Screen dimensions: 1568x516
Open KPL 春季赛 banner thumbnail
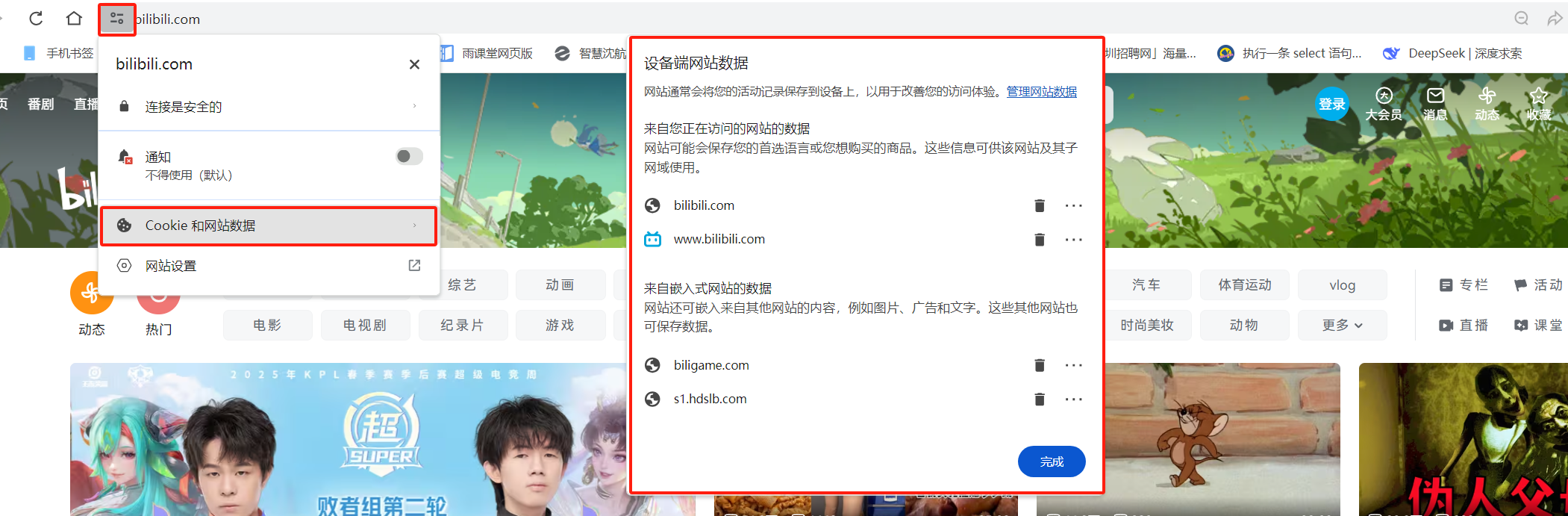pos(349,439)
